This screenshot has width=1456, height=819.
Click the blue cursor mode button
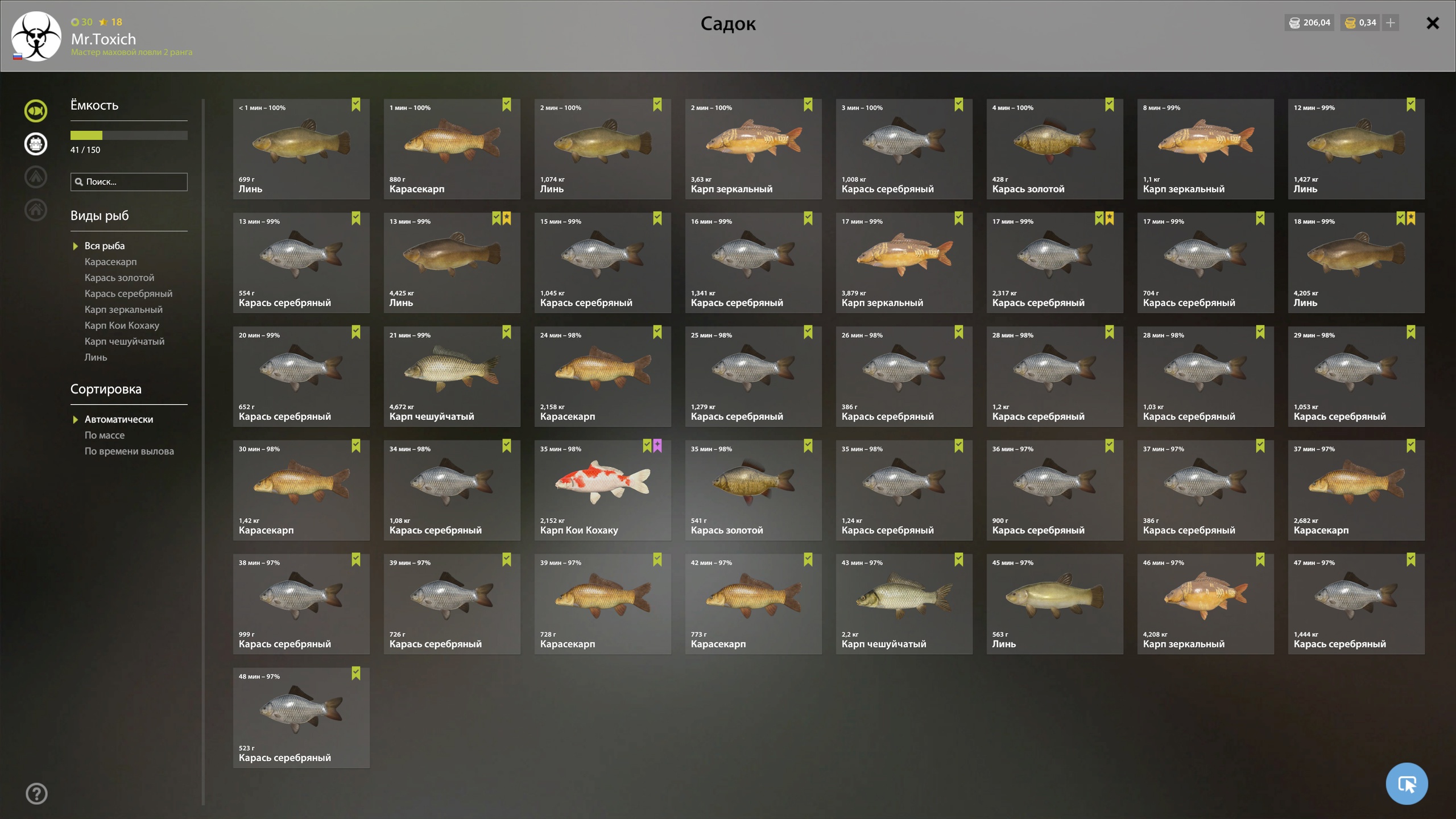[x=1407, y=784]
